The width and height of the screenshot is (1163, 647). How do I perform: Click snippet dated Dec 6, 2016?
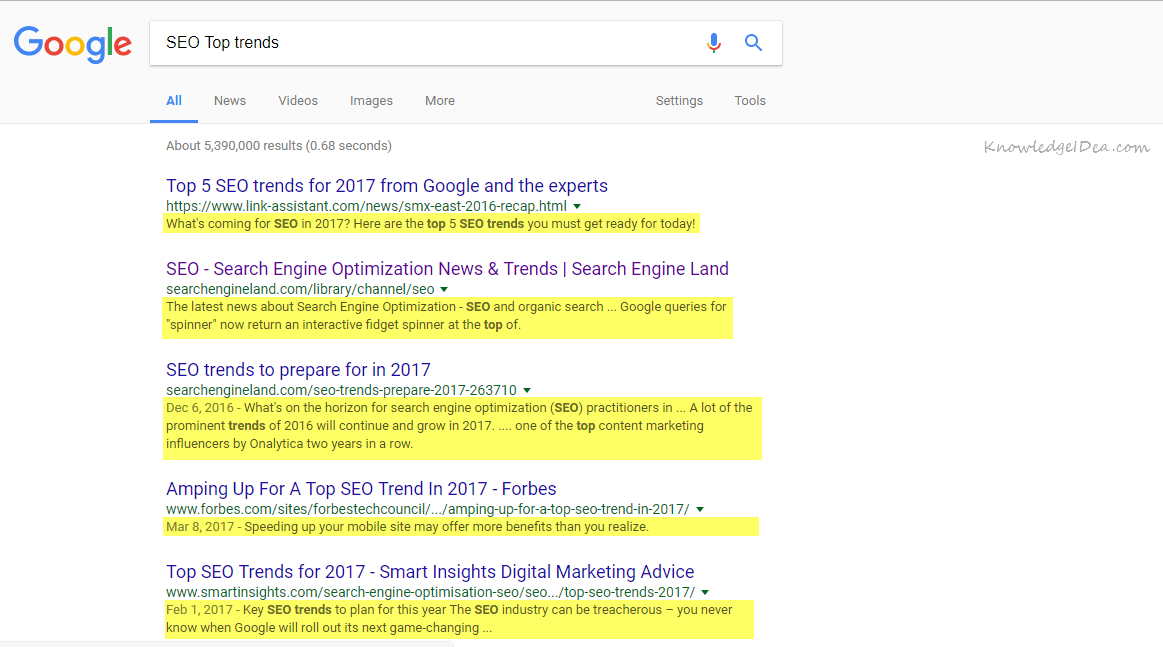460,426
